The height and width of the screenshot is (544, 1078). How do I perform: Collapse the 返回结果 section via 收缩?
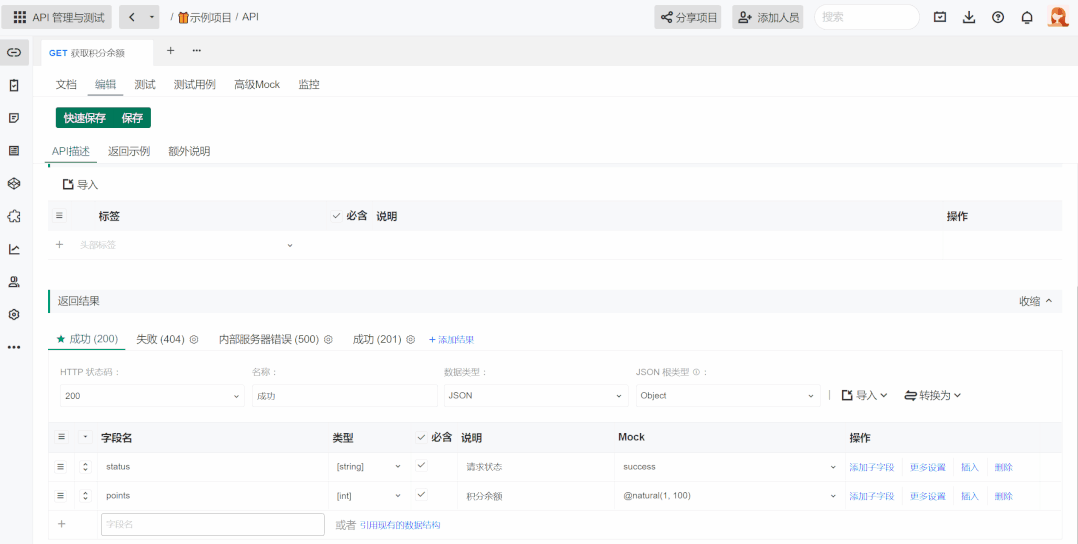click(1035, 301)
